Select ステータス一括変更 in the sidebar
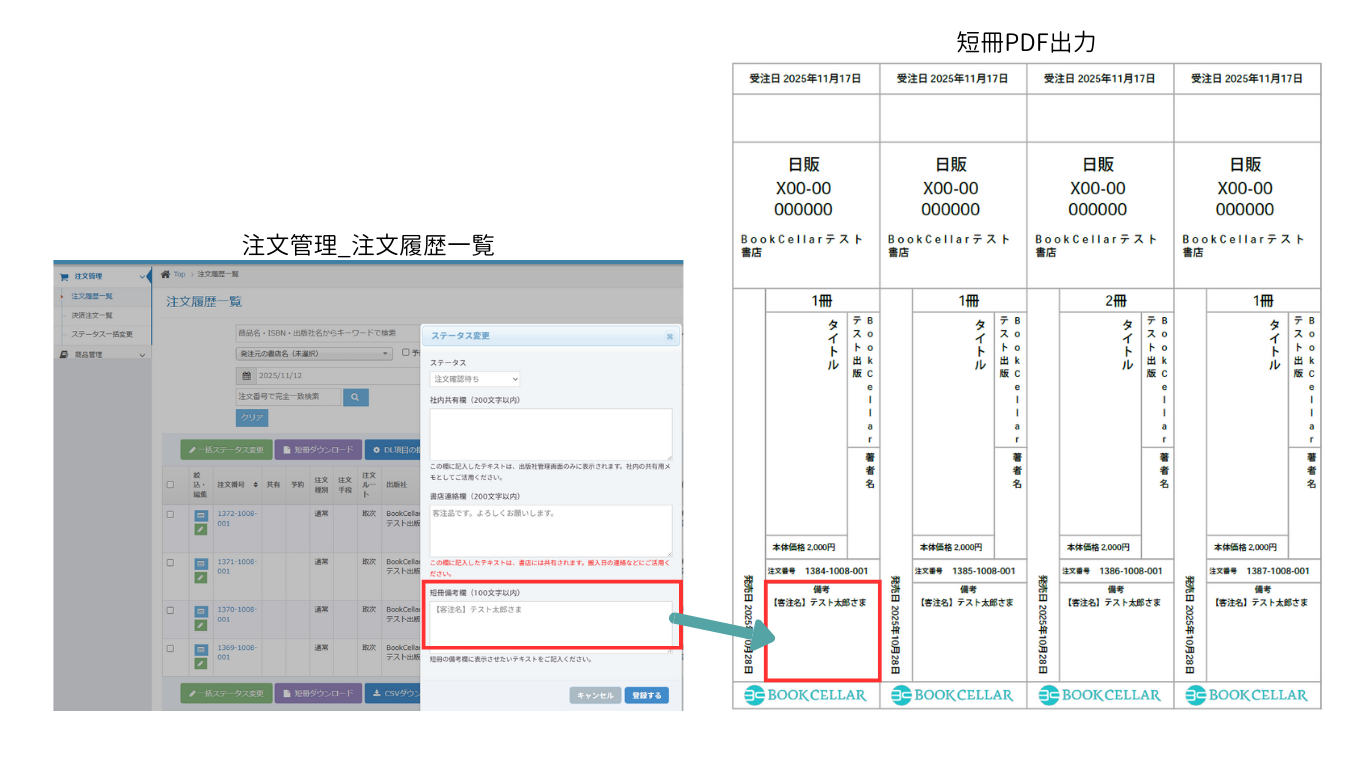 pos(102,334)
